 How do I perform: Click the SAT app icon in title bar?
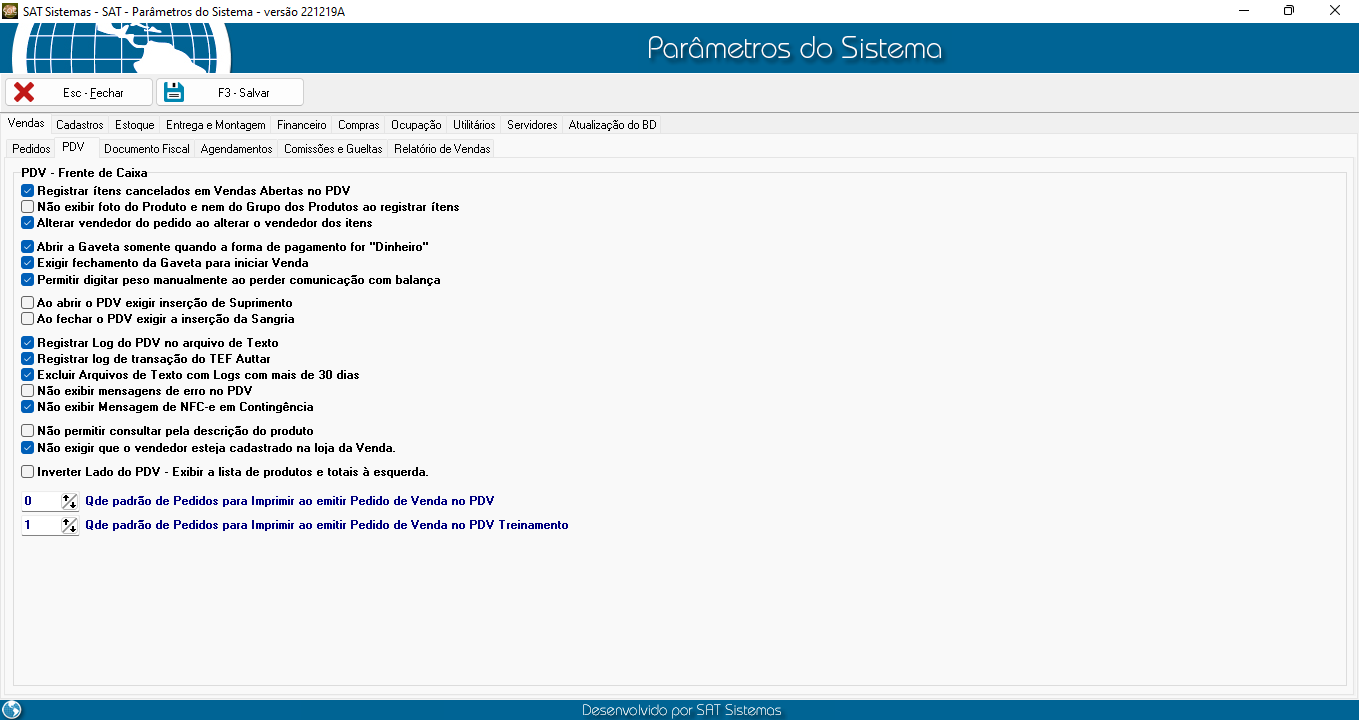10,10
